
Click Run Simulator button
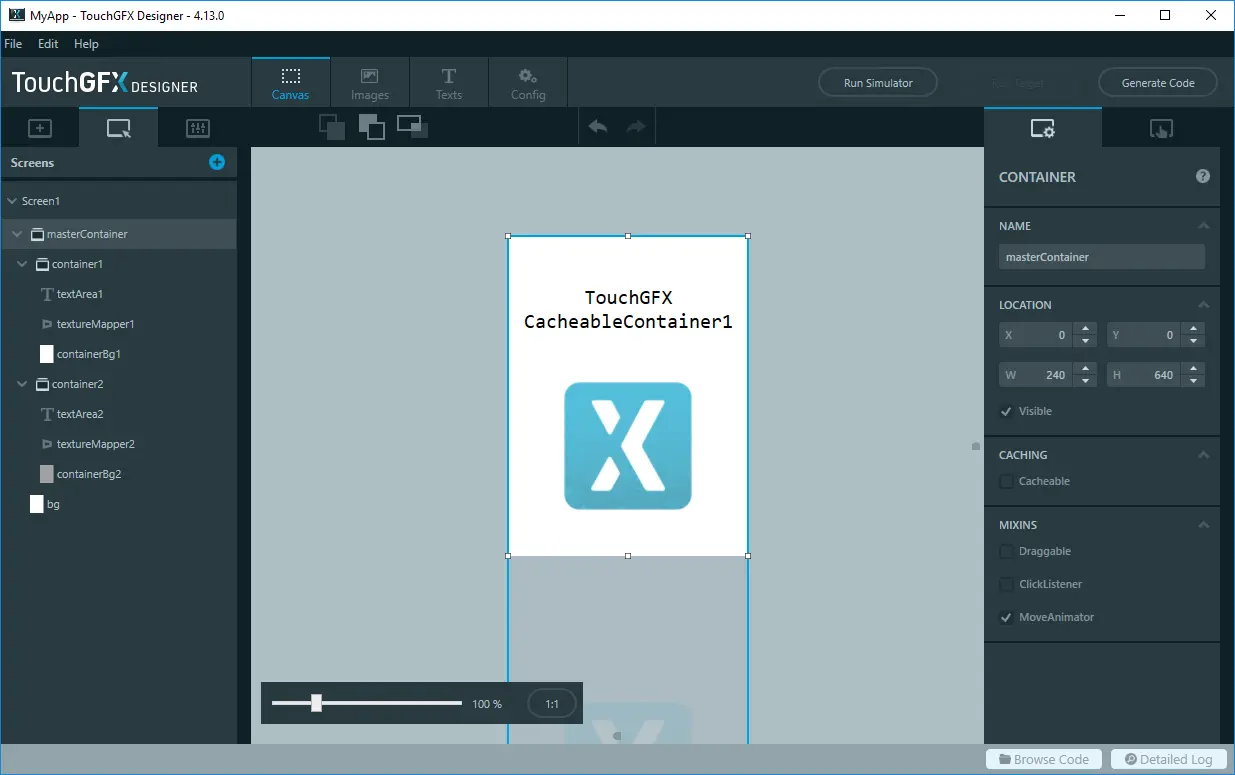pyautogui.click(x=878, y=83)
